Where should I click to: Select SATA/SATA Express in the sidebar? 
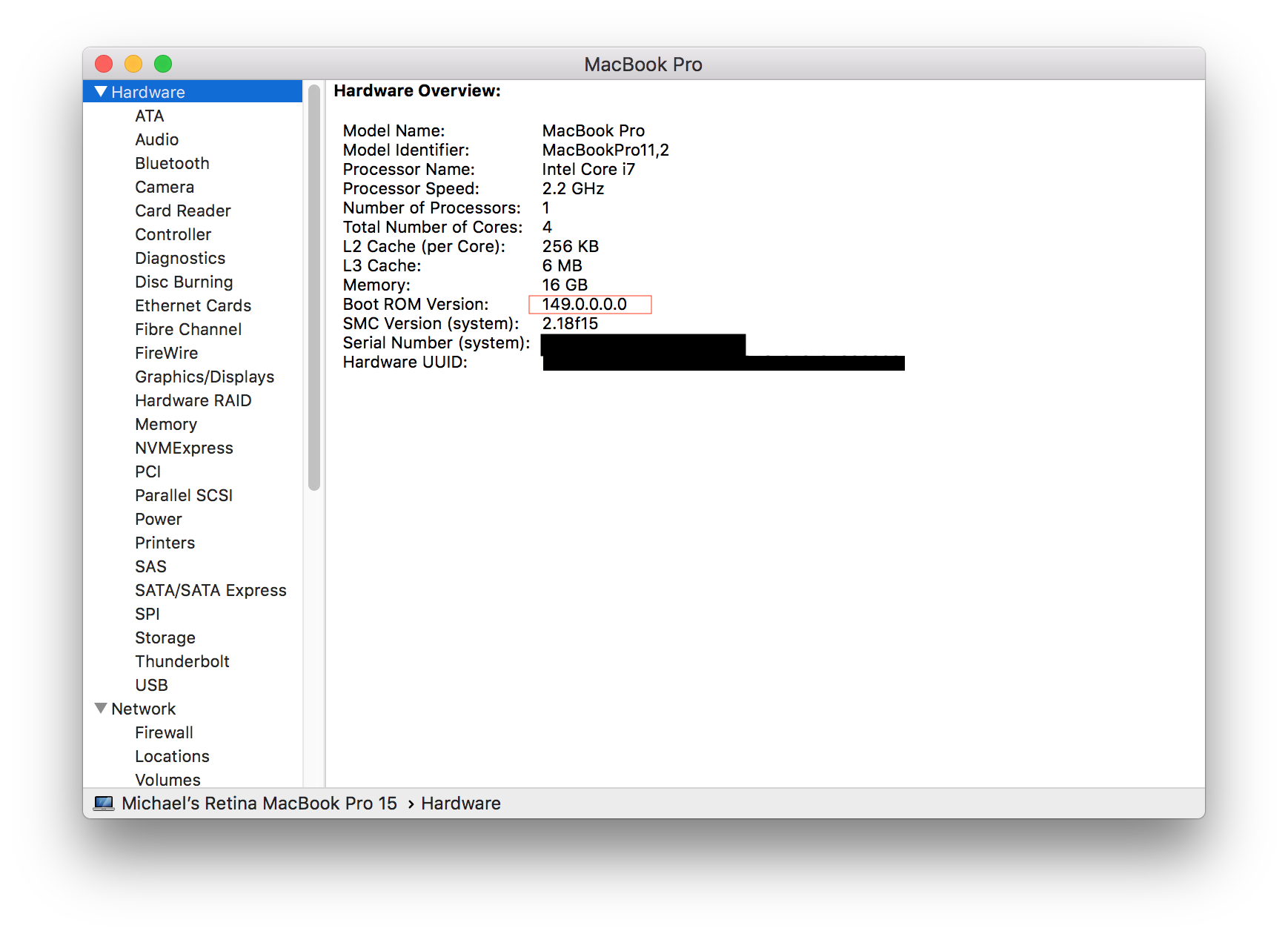(210, 590)
